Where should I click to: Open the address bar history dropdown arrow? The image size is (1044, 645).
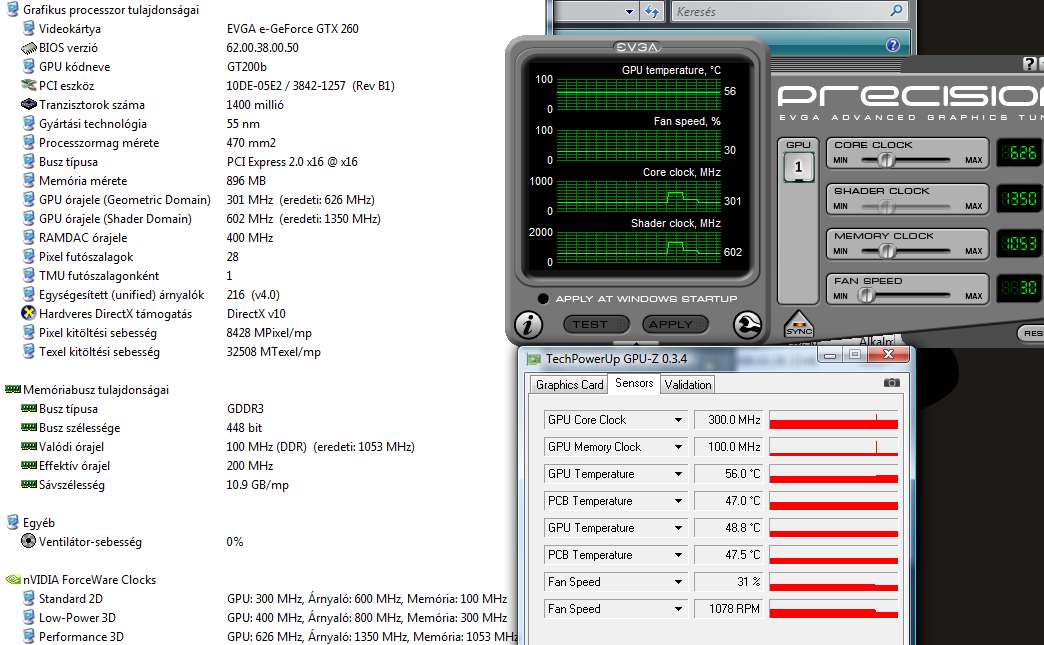[x=629, y=11]
